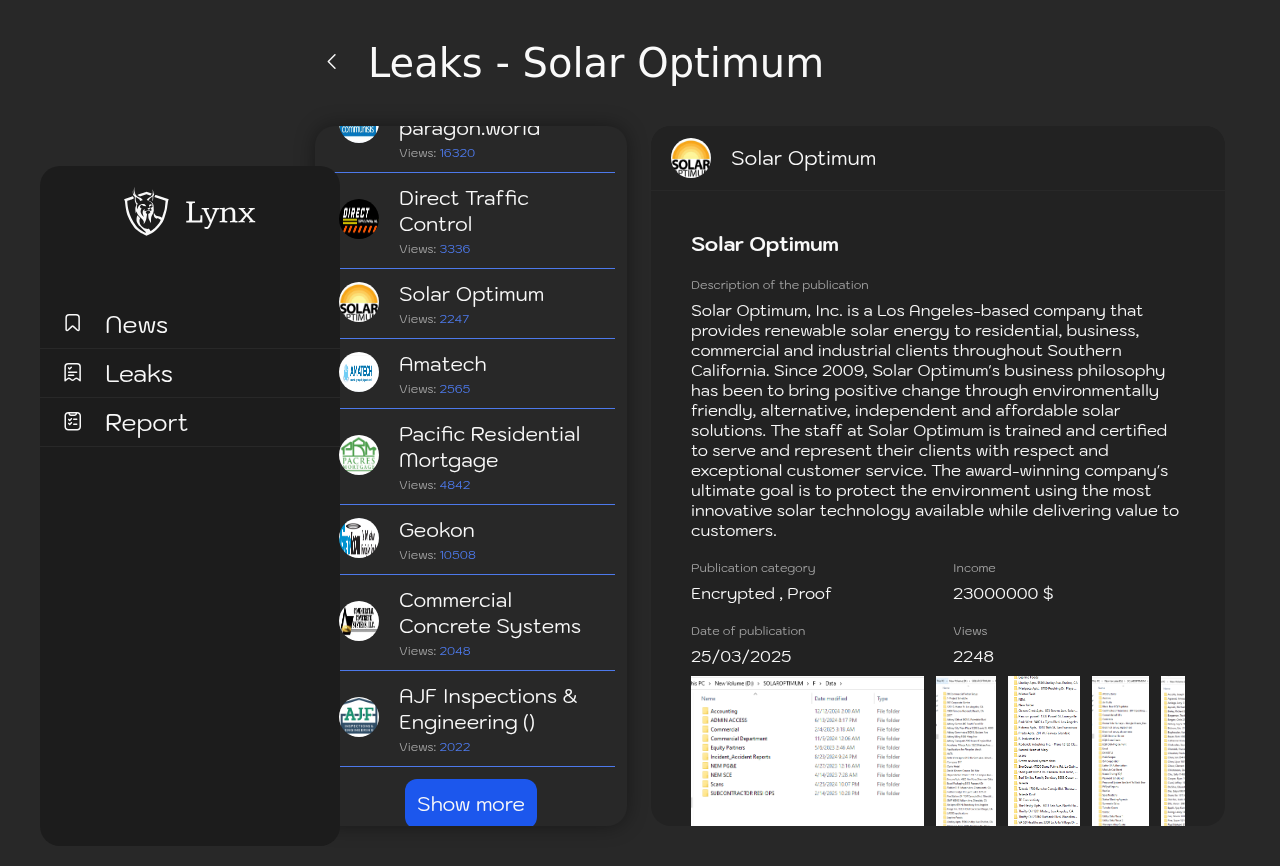Click the Report checklist icon

click(72, 421)
